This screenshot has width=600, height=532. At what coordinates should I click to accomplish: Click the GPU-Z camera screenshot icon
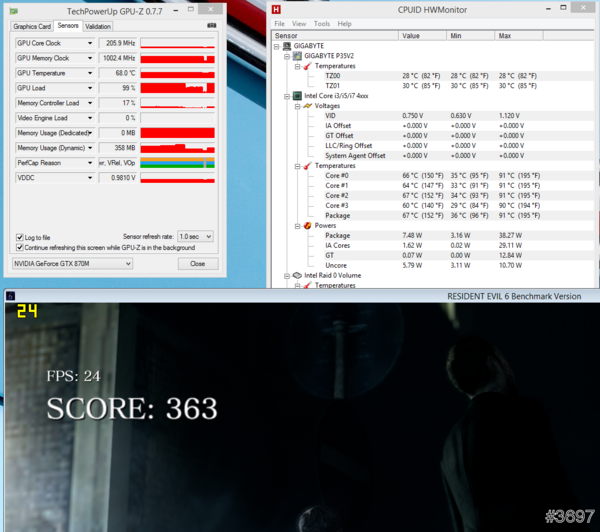coord(211,26)
